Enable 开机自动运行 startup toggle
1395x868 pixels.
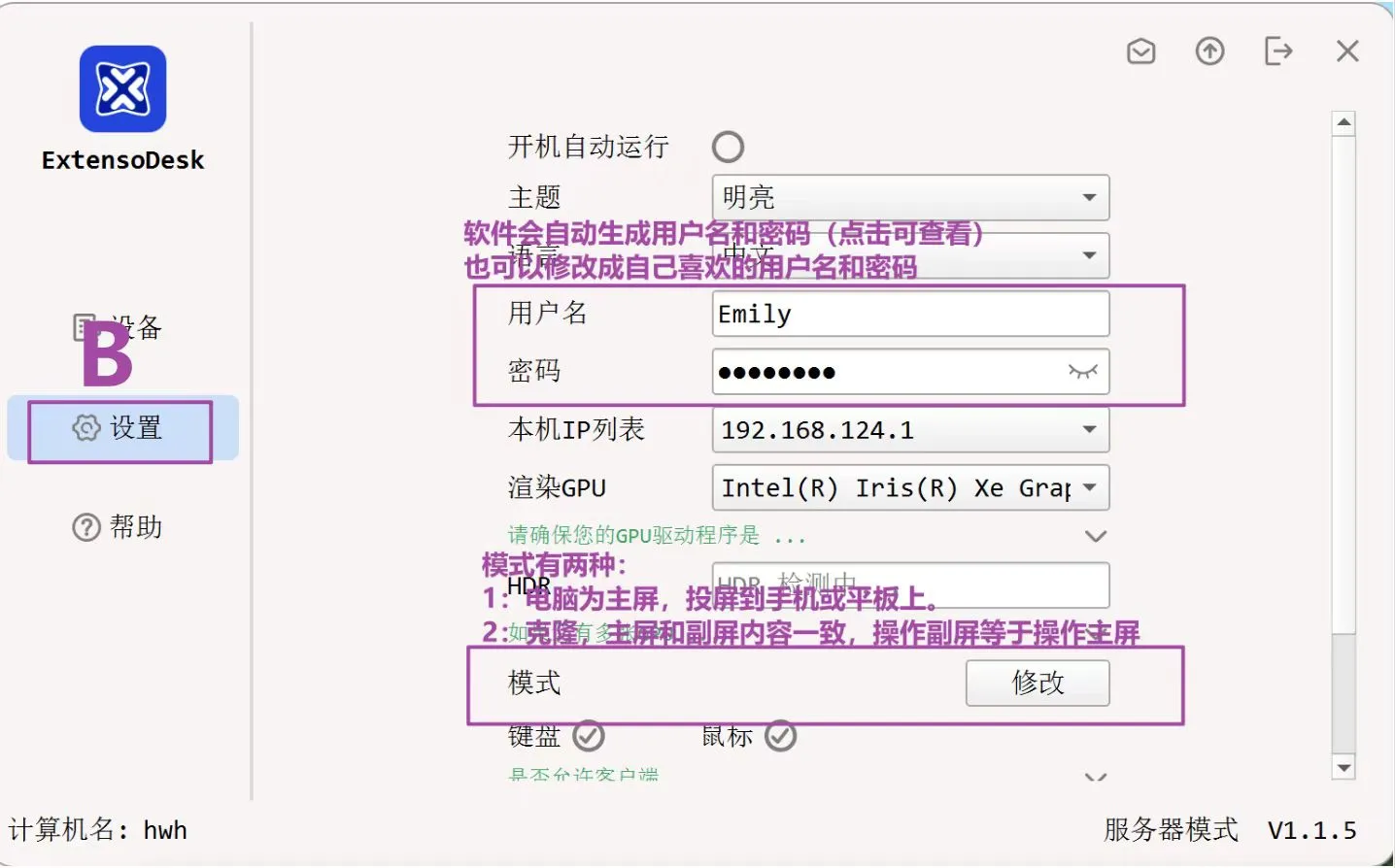coord(729,147)
